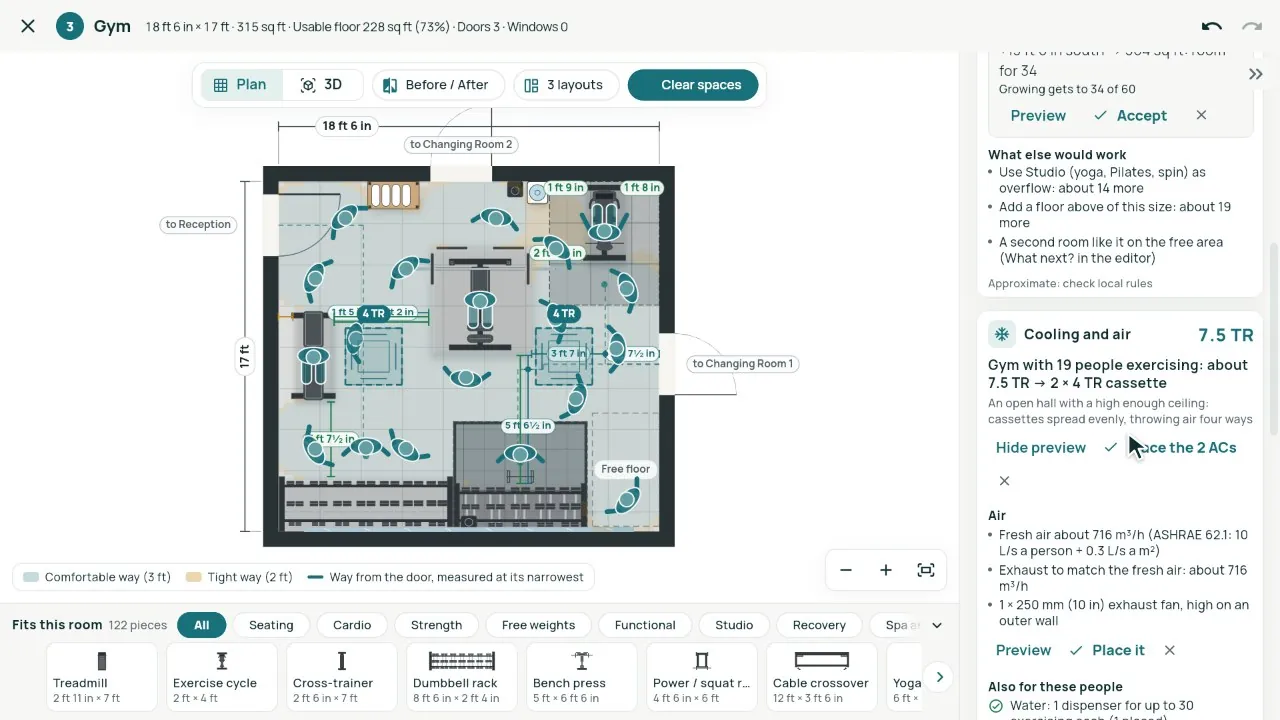Select the Strength category

coord(437,625)
